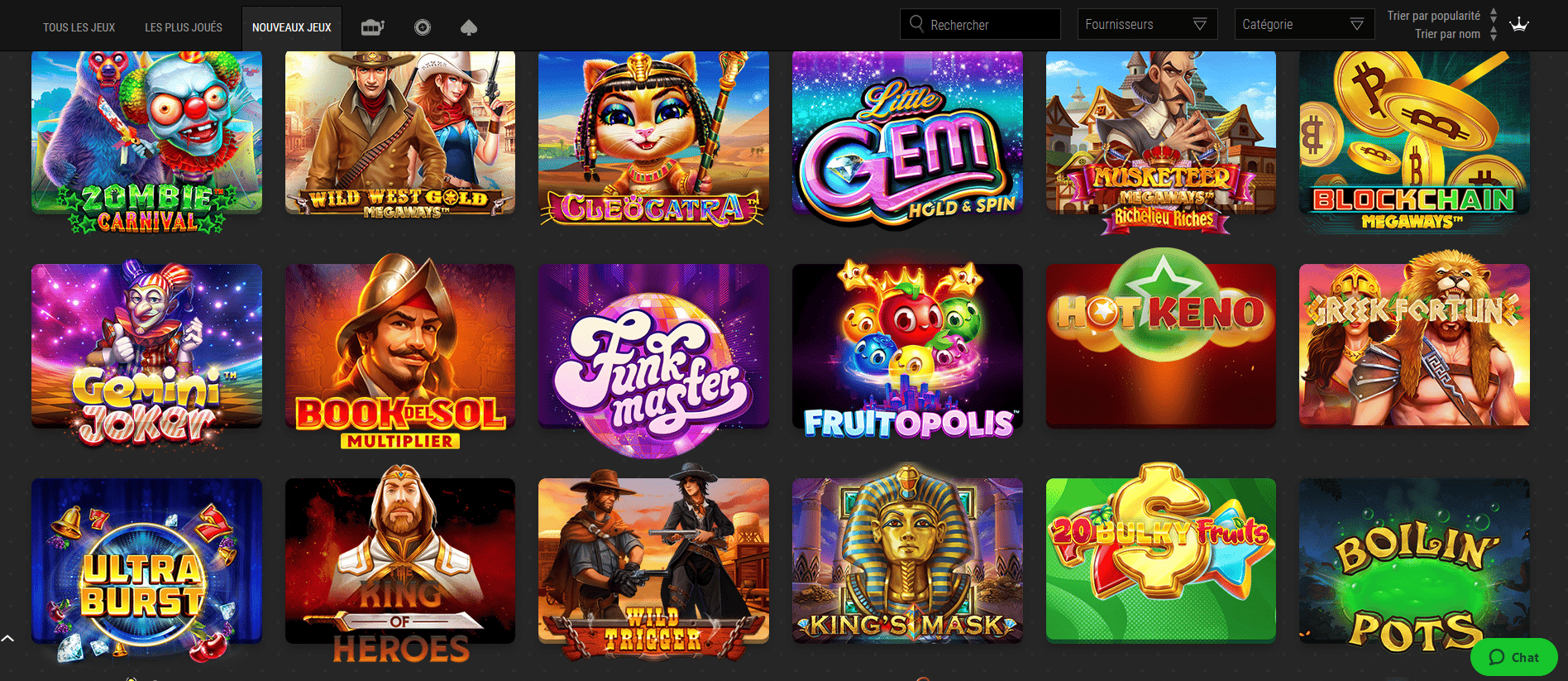Expand the Fournisseurs dropdown

[1147, 24]
